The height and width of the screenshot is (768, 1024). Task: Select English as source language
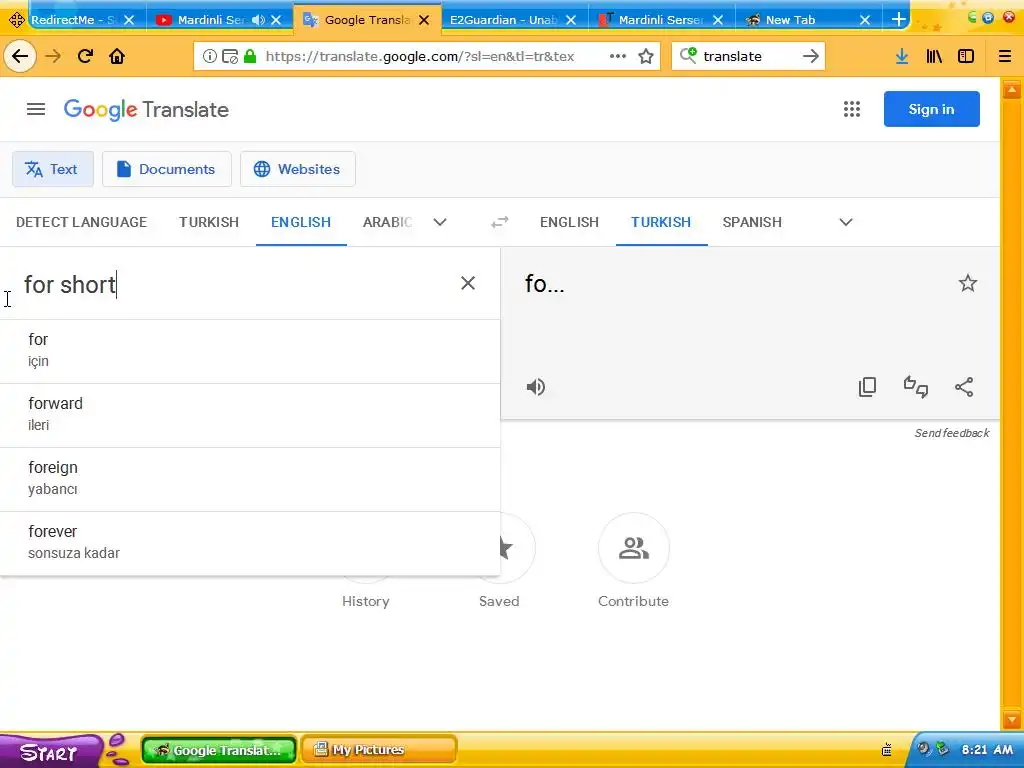pyautogui.click(x=301, y=222)
